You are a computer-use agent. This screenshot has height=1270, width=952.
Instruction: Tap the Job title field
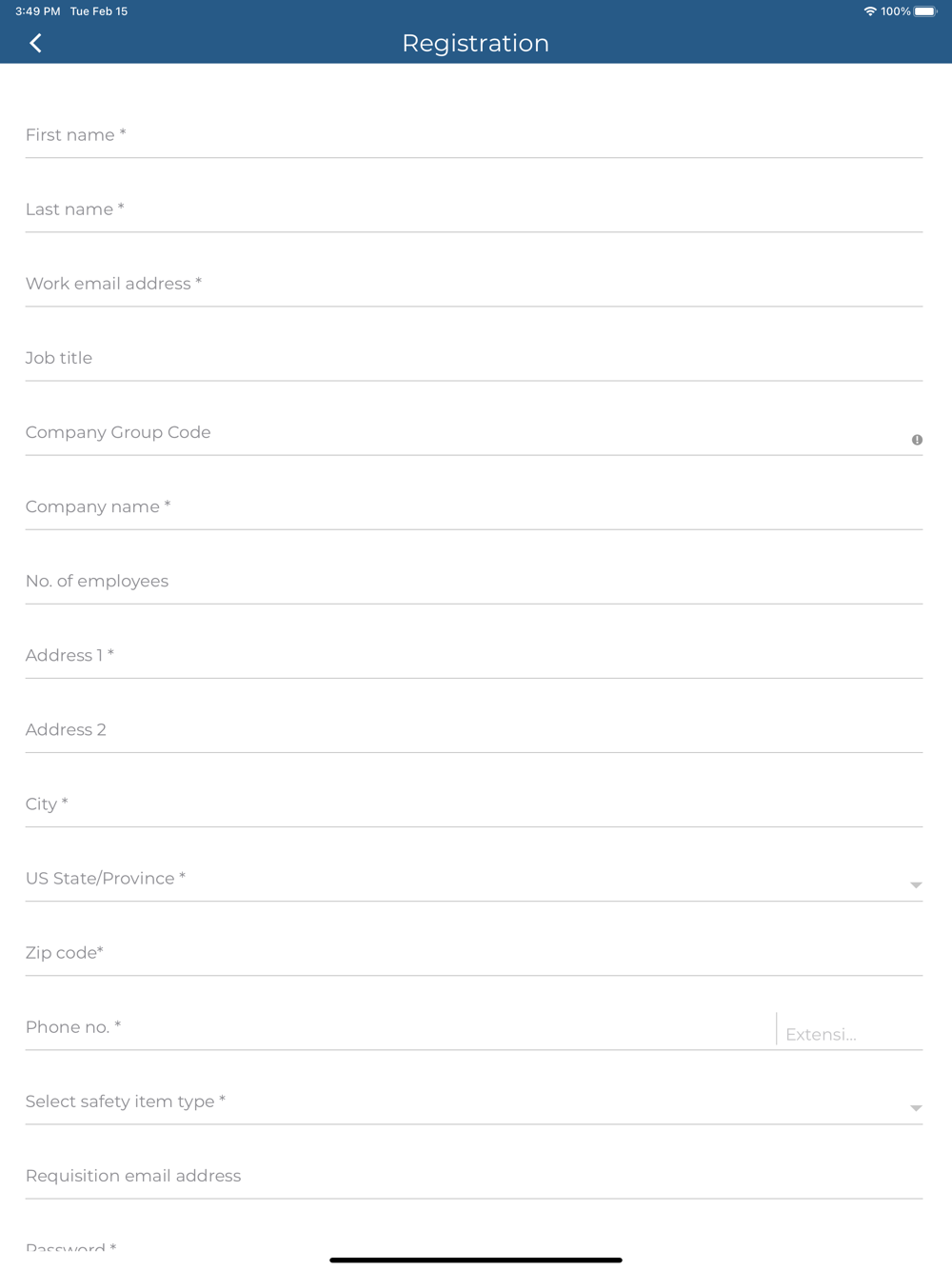click(473, 359)
